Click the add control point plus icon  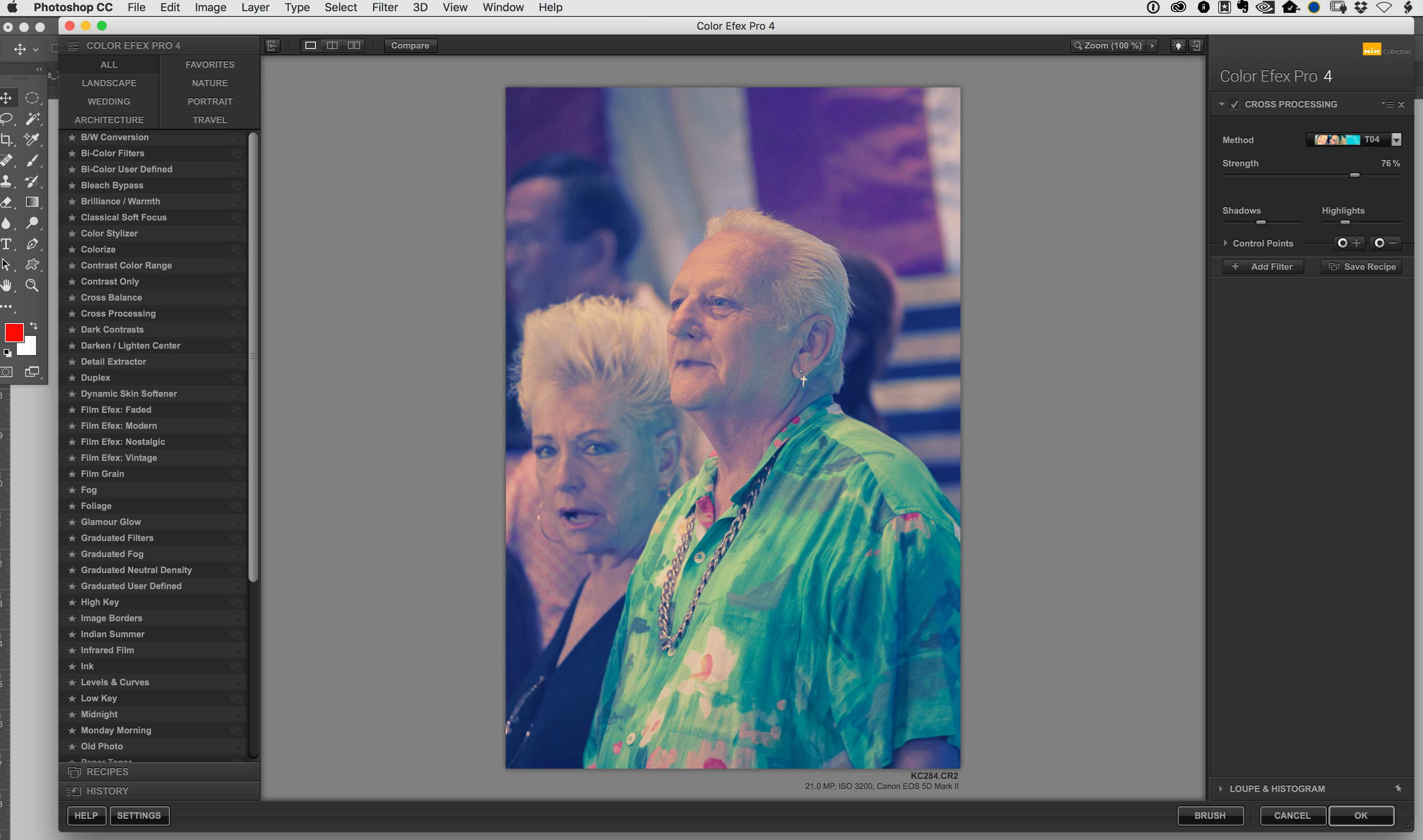pos(1349,243)
